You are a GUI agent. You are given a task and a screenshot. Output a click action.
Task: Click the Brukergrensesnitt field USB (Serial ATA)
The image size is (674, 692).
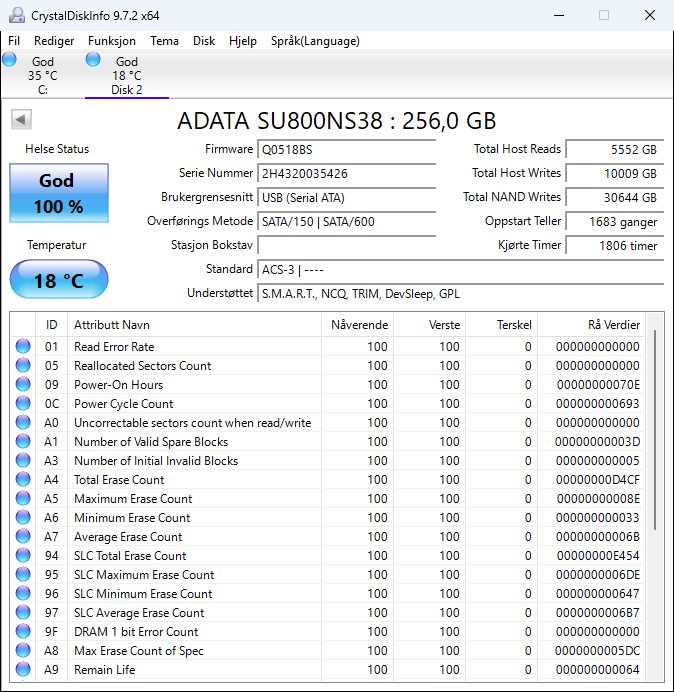[346, 197]
